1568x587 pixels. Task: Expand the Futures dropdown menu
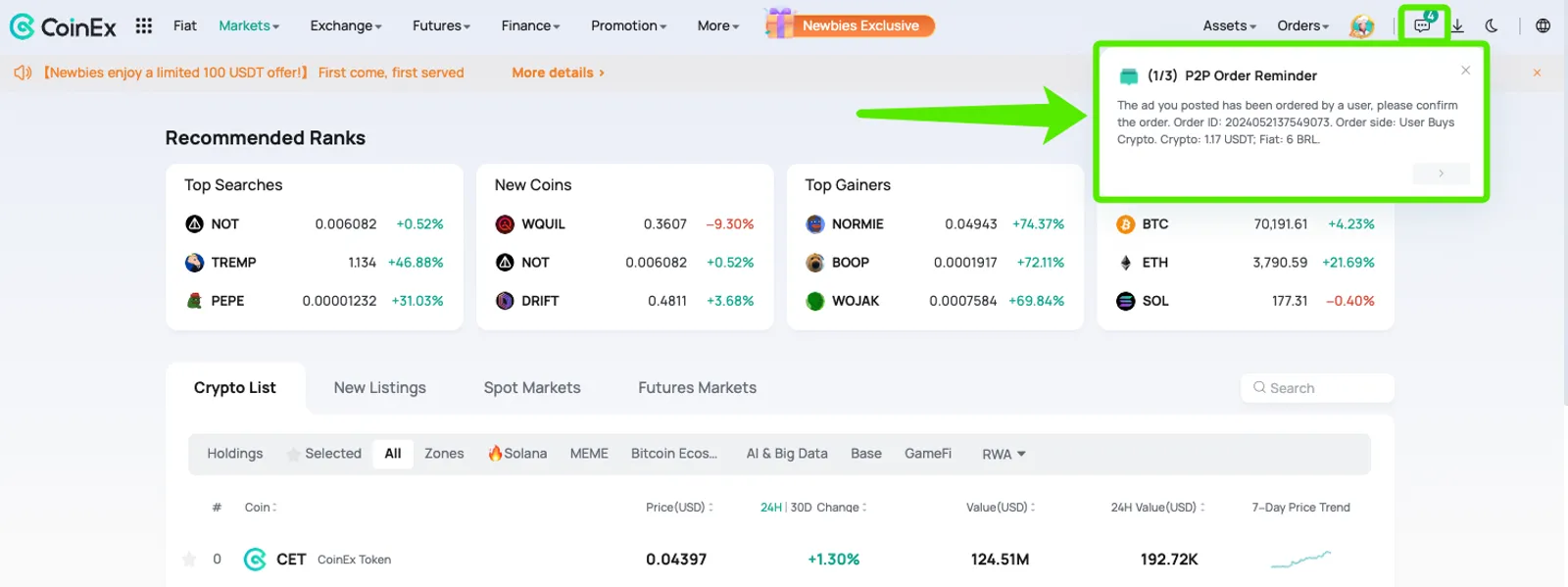(441, 25)
